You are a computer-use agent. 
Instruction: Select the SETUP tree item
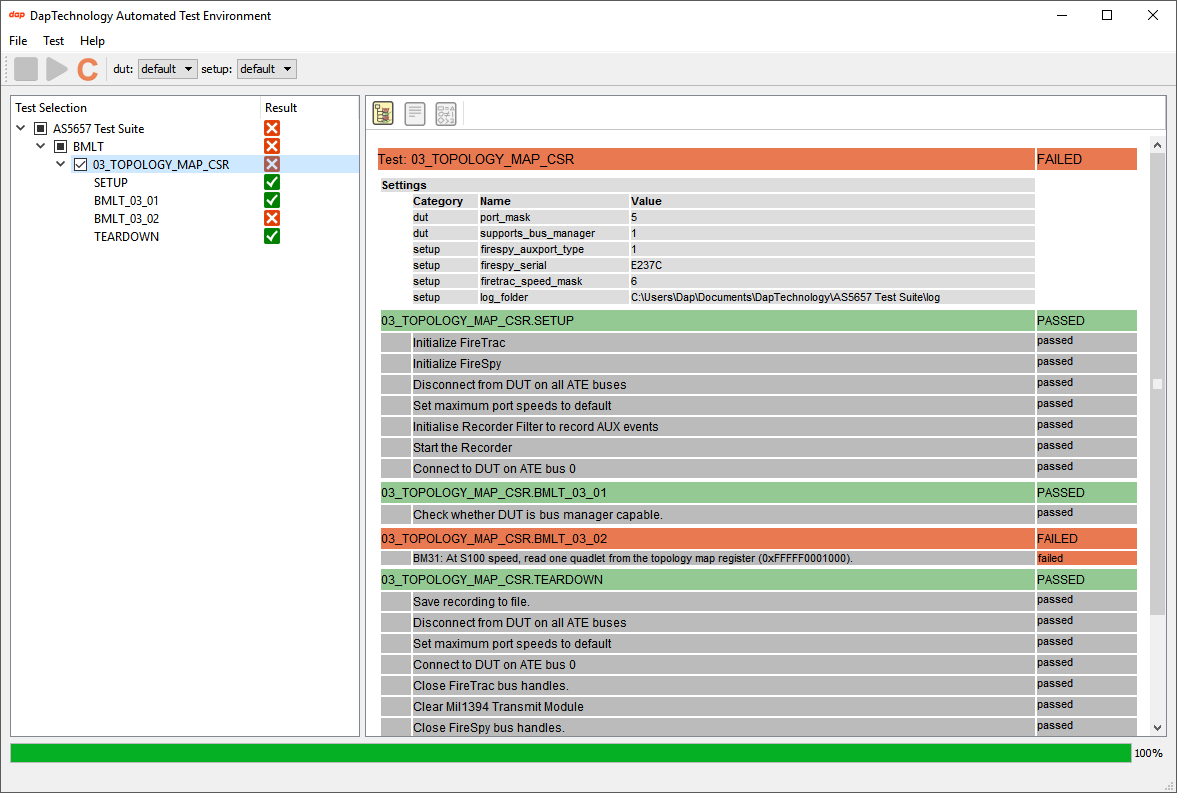pos(110,182)
